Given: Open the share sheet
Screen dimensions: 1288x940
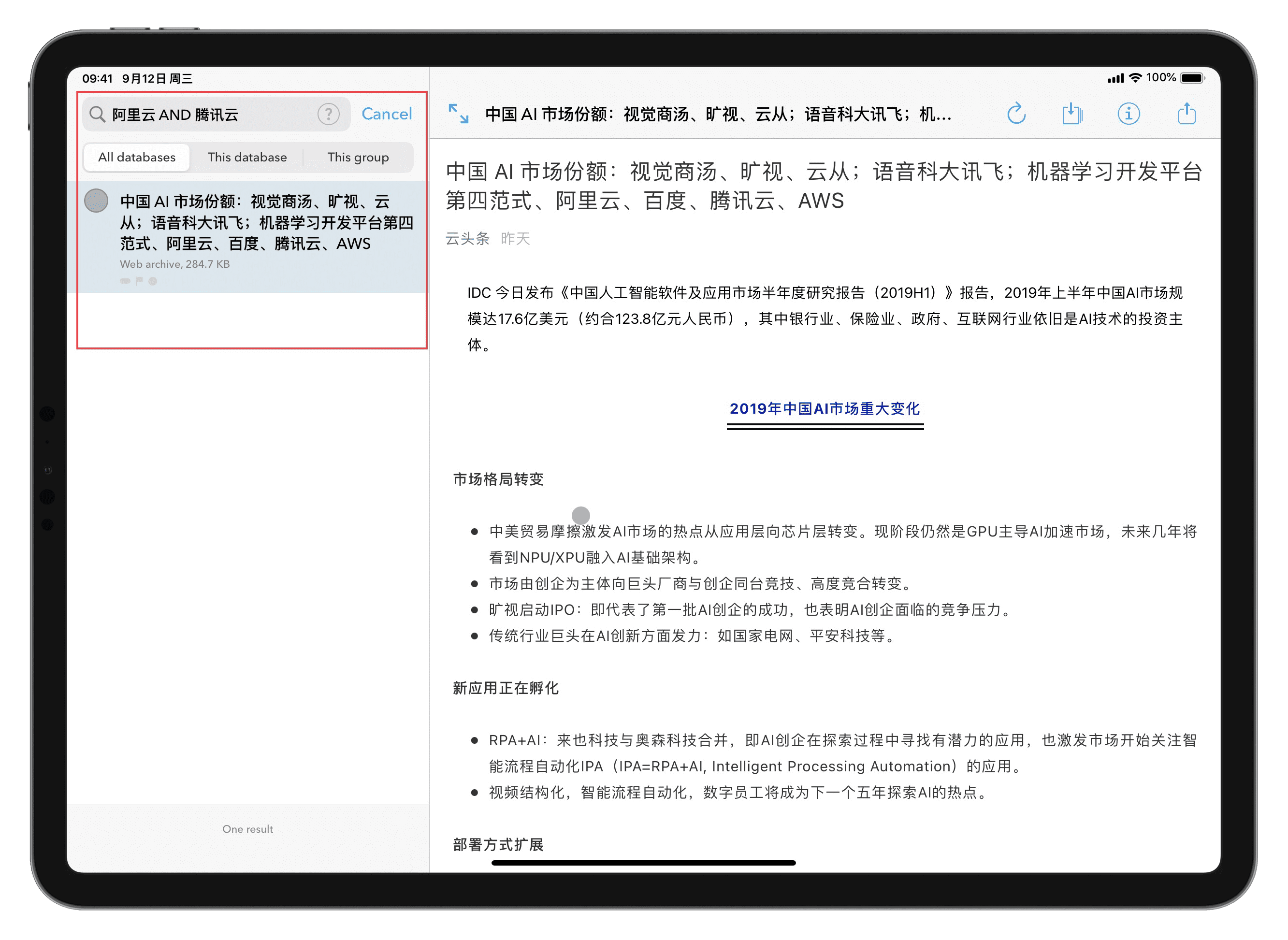Looking at the screenshot, I should click(1186, 113).
